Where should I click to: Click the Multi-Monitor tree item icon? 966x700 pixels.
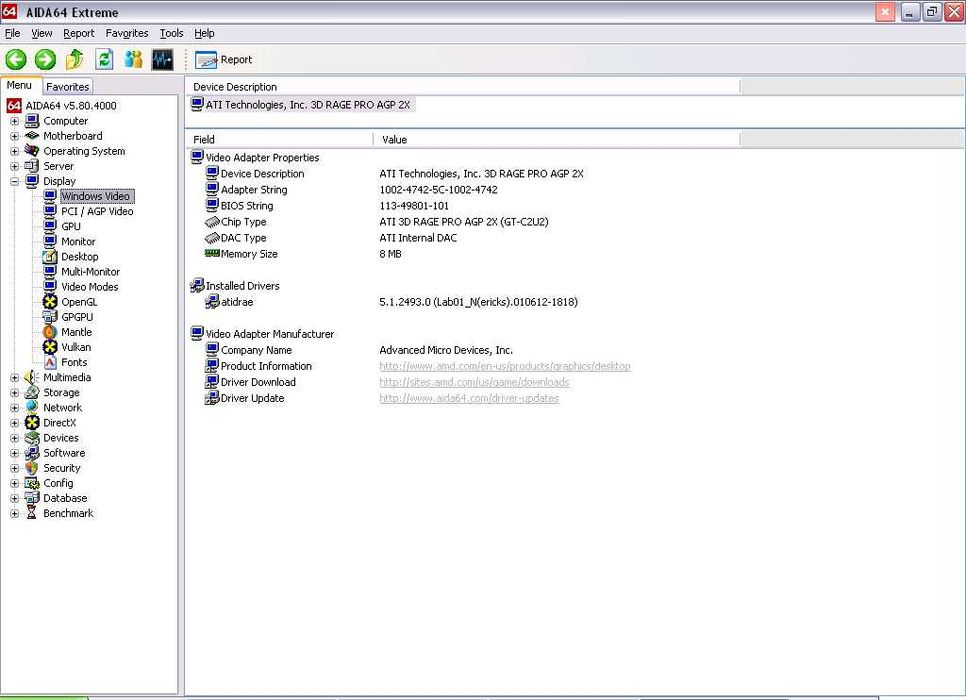click(50, 272)
